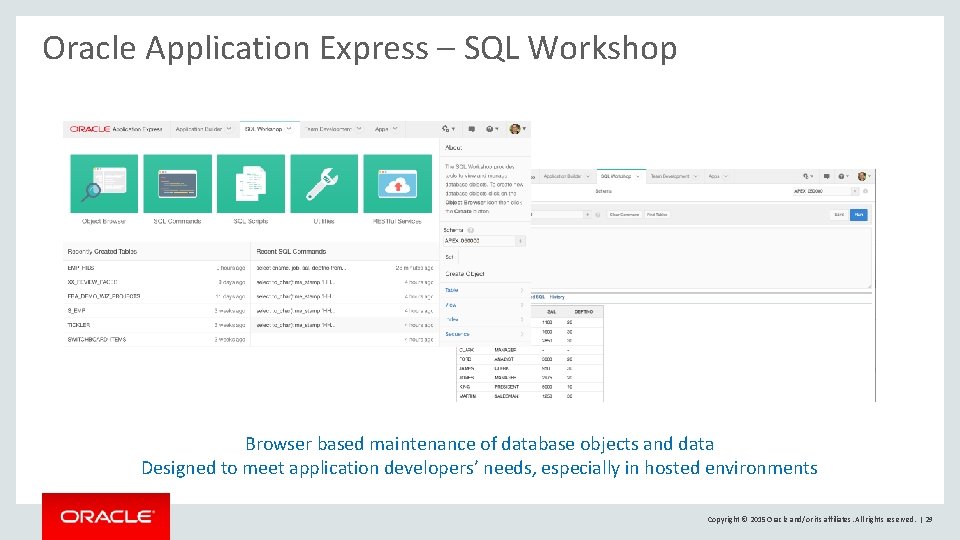Image resolution: width=960 pixels, height=540 pixels.
Task: Click the Recent SQL Commands heading
Action: [291, 252]
